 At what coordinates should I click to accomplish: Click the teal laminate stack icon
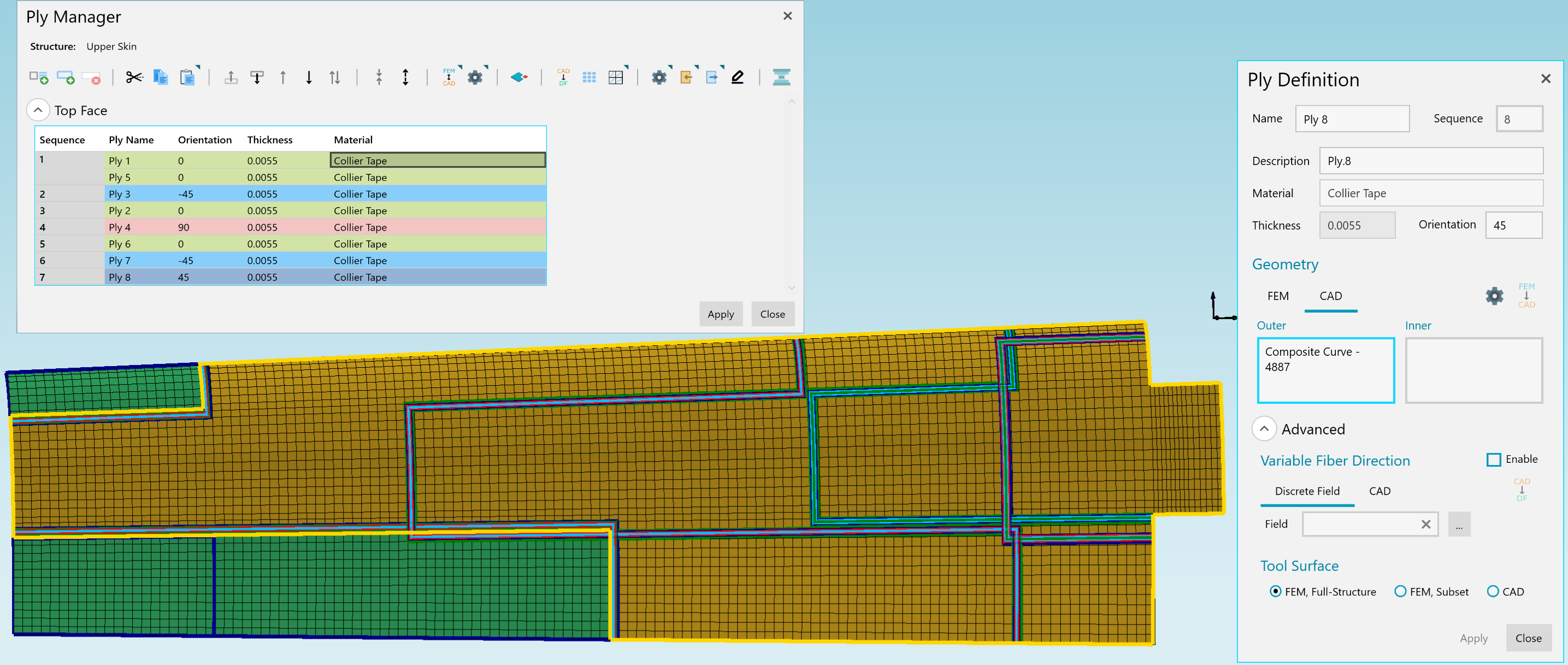781,78
